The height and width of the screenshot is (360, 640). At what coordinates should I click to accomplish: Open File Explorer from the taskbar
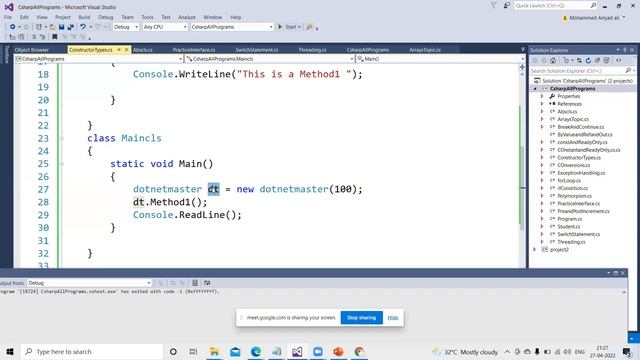pos(214,351)
